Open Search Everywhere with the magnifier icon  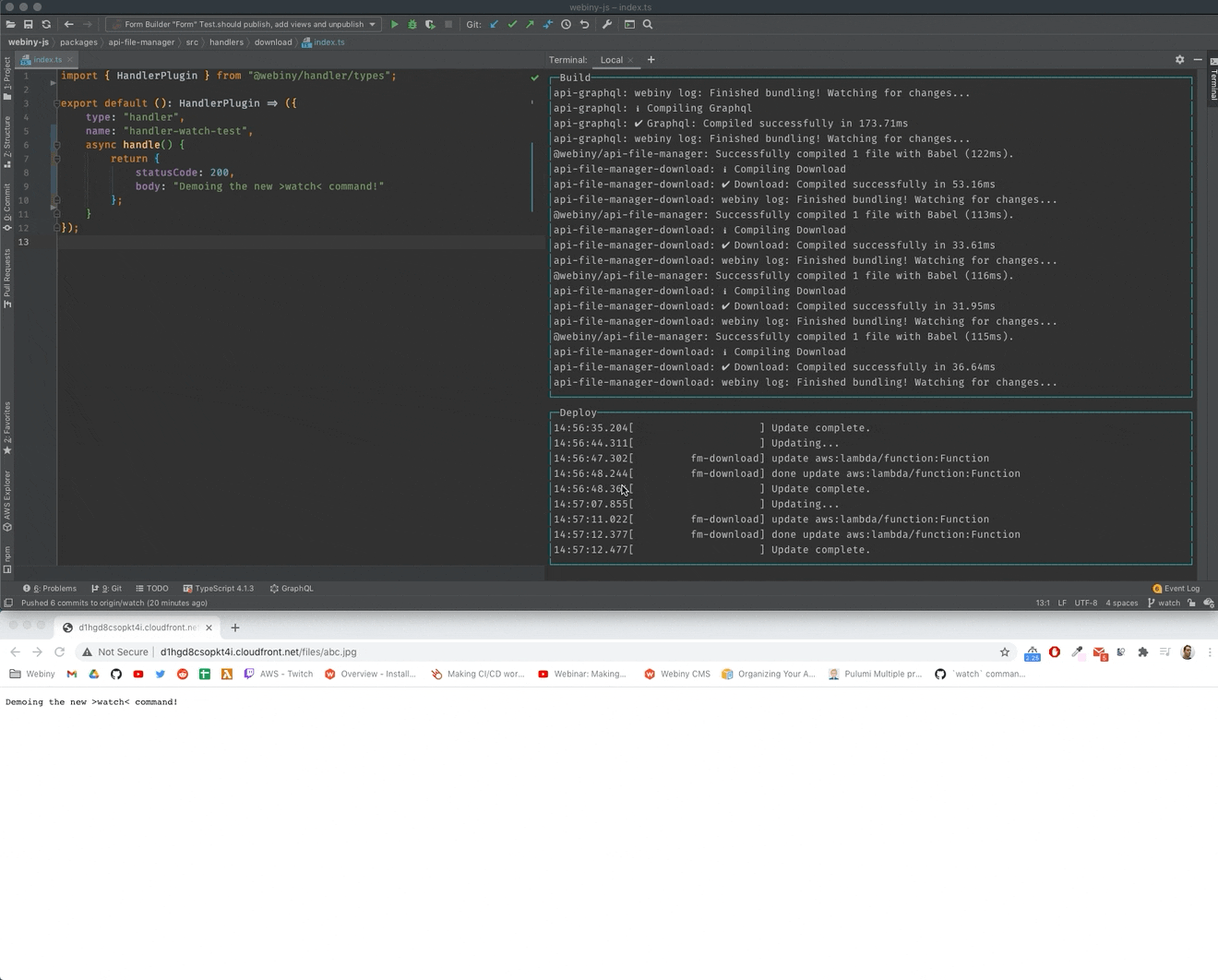pos(647,24)
